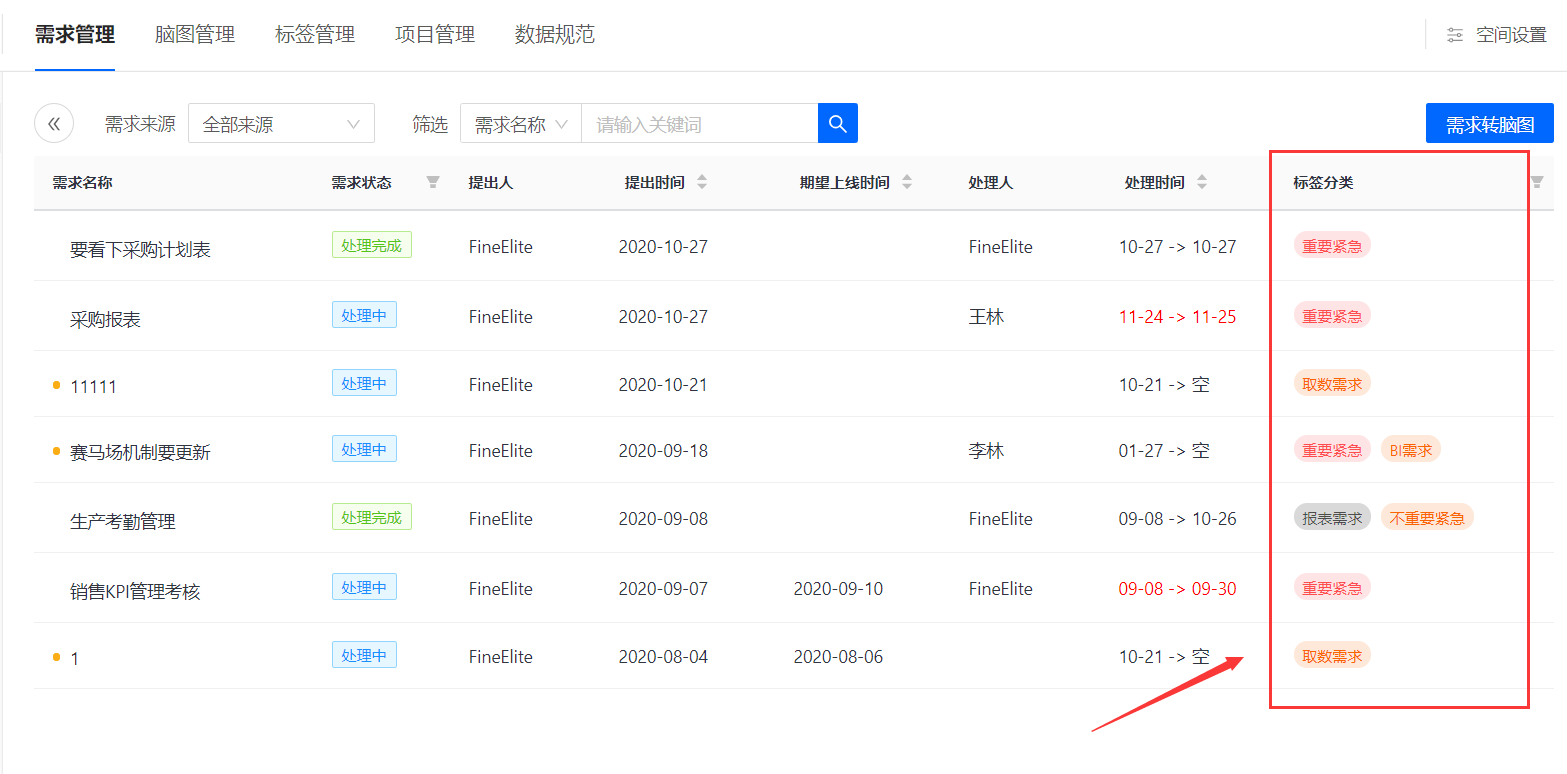This screenshot has width=1567, height=774.
Task: Switch to 标签管理 tab
Action: coord(315,35)
